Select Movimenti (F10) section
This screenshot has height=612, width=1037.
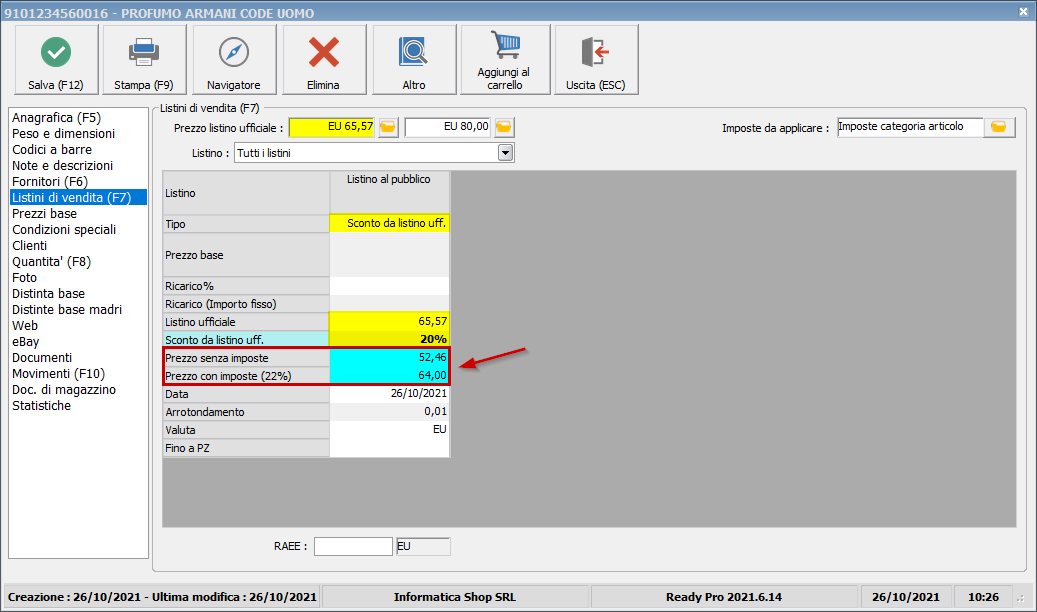(x=58, y=374)
